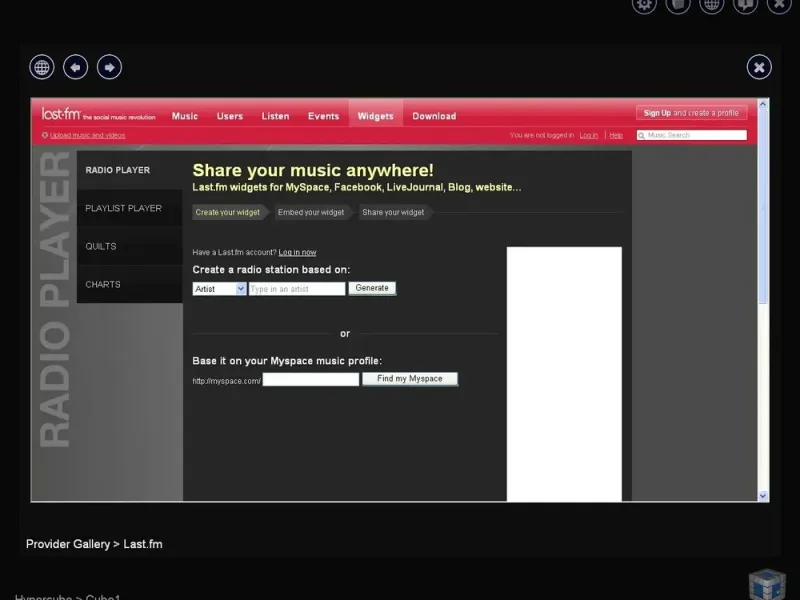This screenshot has height=600, width=800.
Task: Click the Find my Myspace button
Action: tap(410, 379)
